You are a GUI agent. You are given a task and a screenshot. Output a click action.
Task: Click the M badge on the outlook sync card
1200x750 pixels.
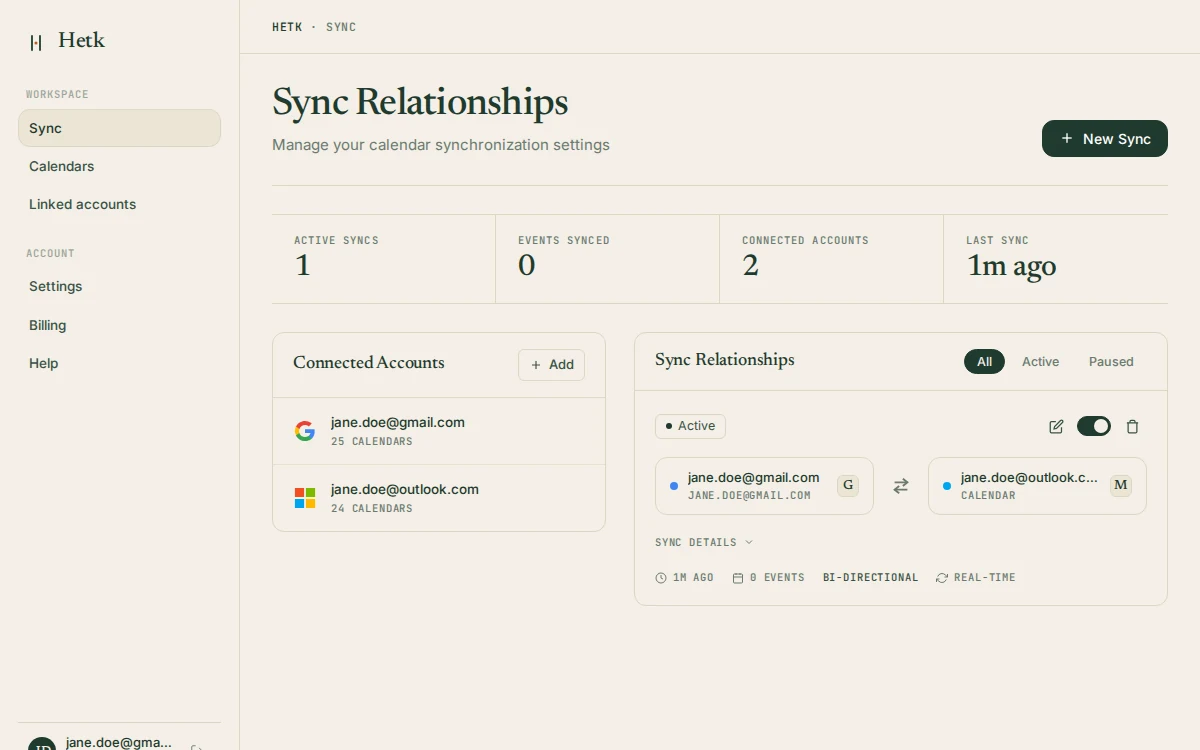[1121, 486]
